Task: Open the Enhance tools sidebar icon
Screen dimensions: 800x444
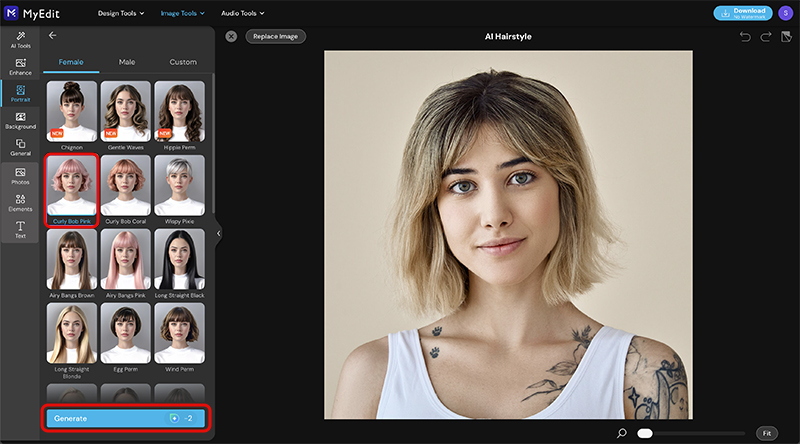Action: coord(20,67)
